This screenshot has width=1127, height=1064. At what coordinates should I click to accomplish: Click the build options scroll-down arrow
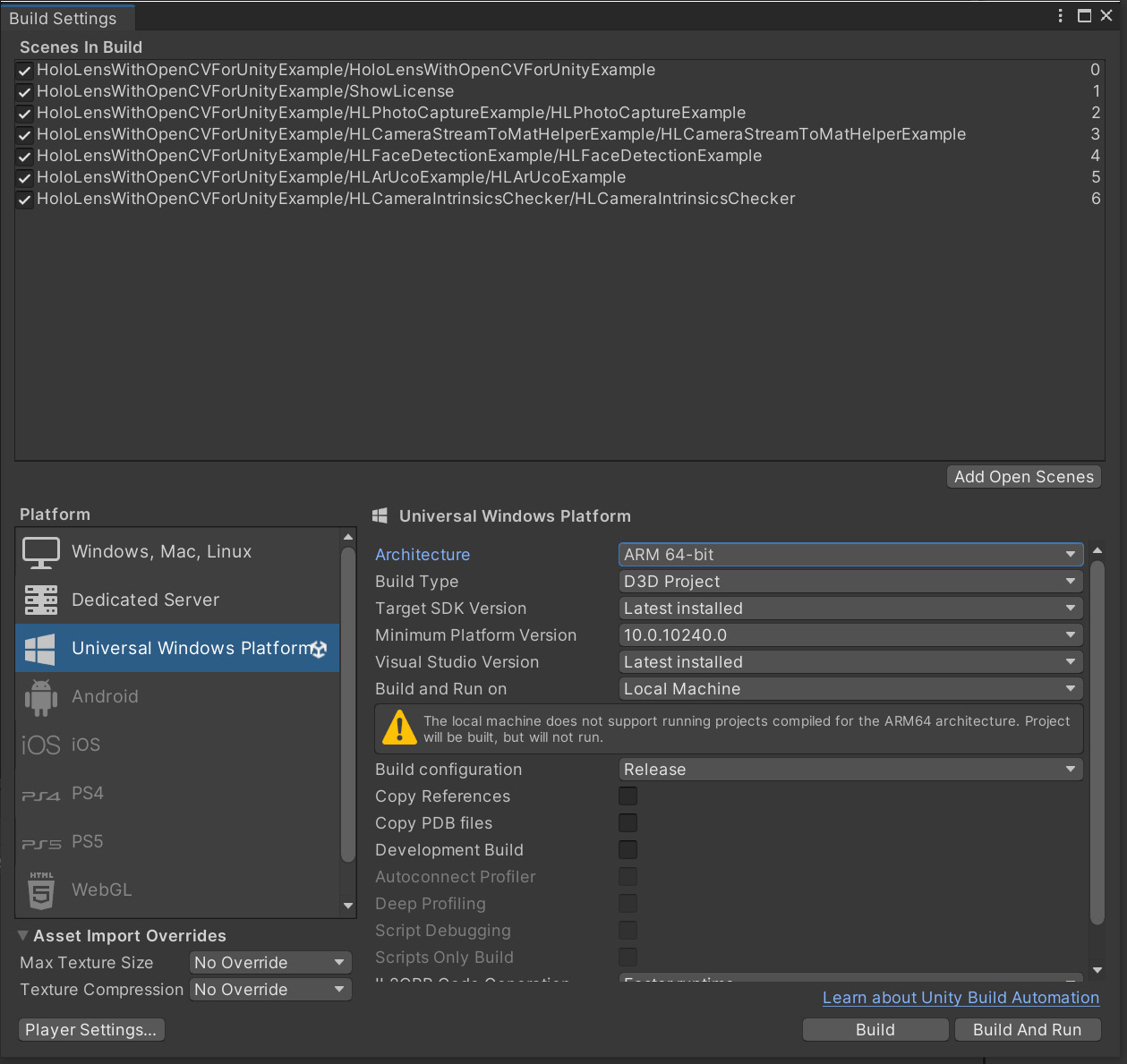click(1097, 970)
